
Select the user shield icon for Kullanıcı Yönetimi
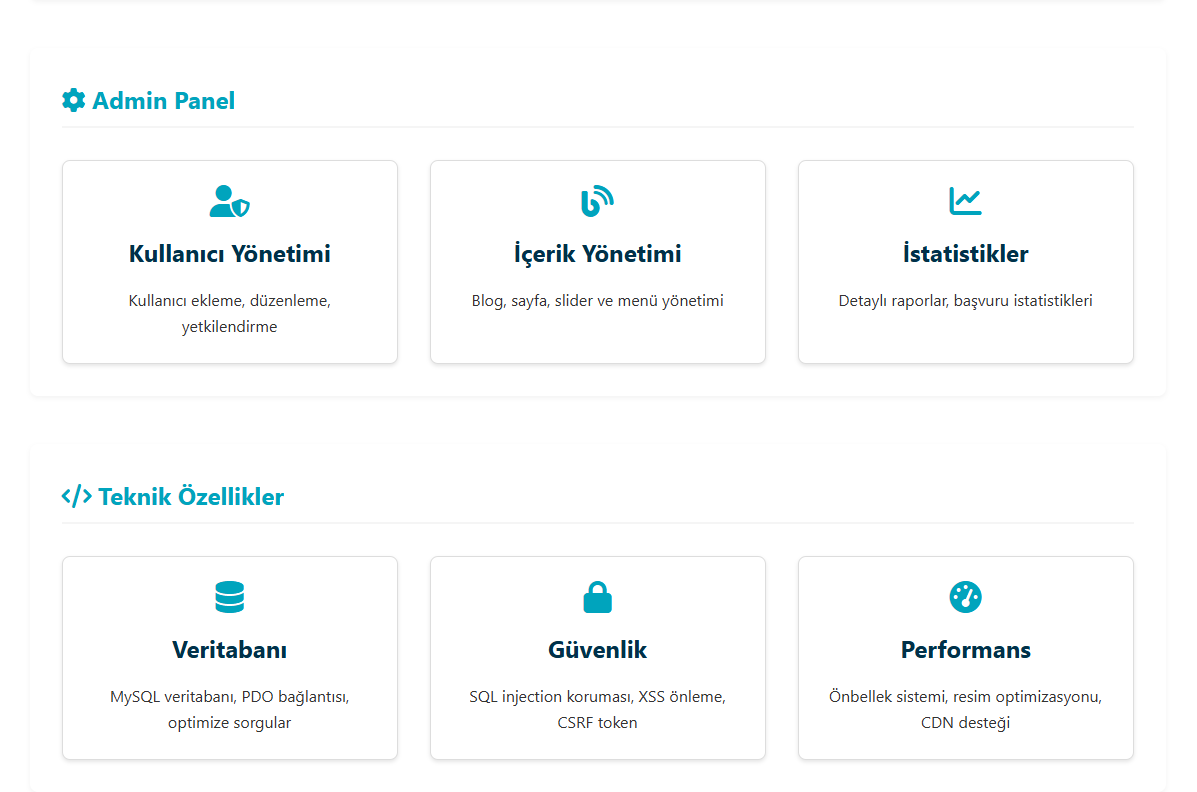click(229, 201)
